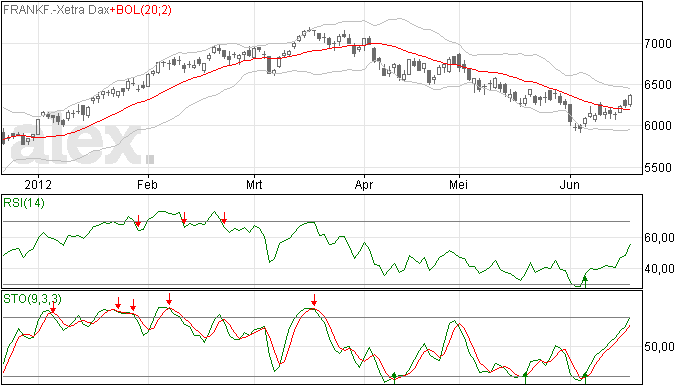Click the Mrt date axis label
Viewport: 690px width, 387px height.
coord(254,184)
